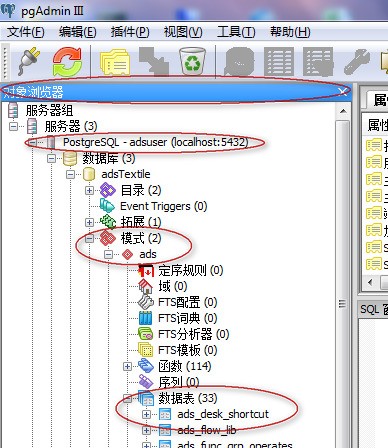The width and height of the screenshot is (388, 448).
Task: Close the 对象浏览器 panel
Action: tap(342, 92)
